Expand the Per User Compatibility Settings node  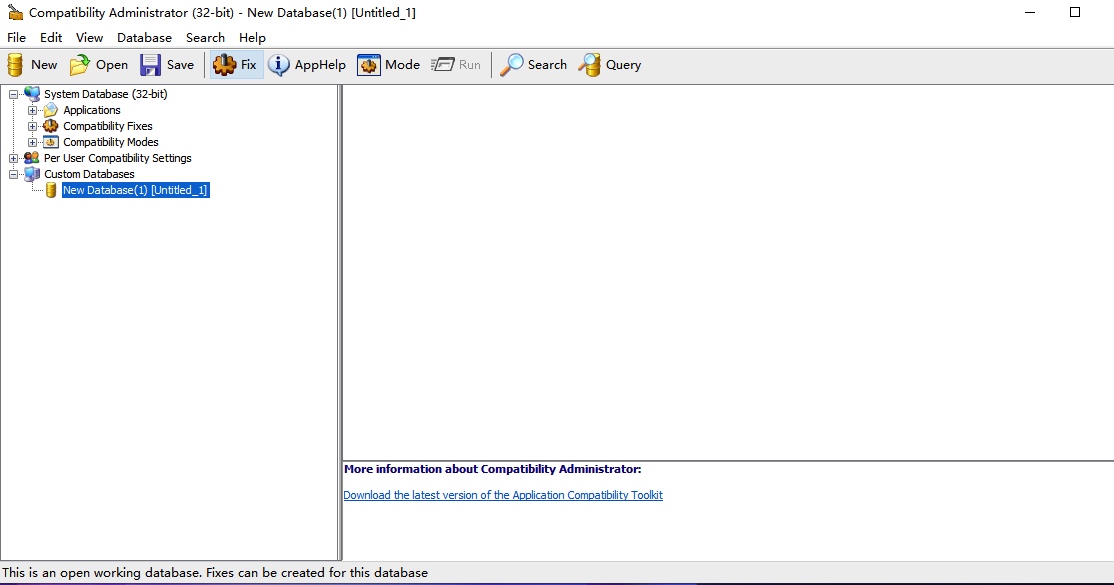click(13, 158)
